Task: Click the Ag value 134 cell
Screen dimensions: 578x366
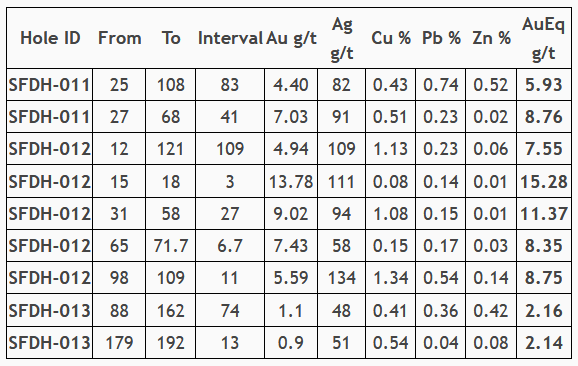Action: tap(341, 278)
